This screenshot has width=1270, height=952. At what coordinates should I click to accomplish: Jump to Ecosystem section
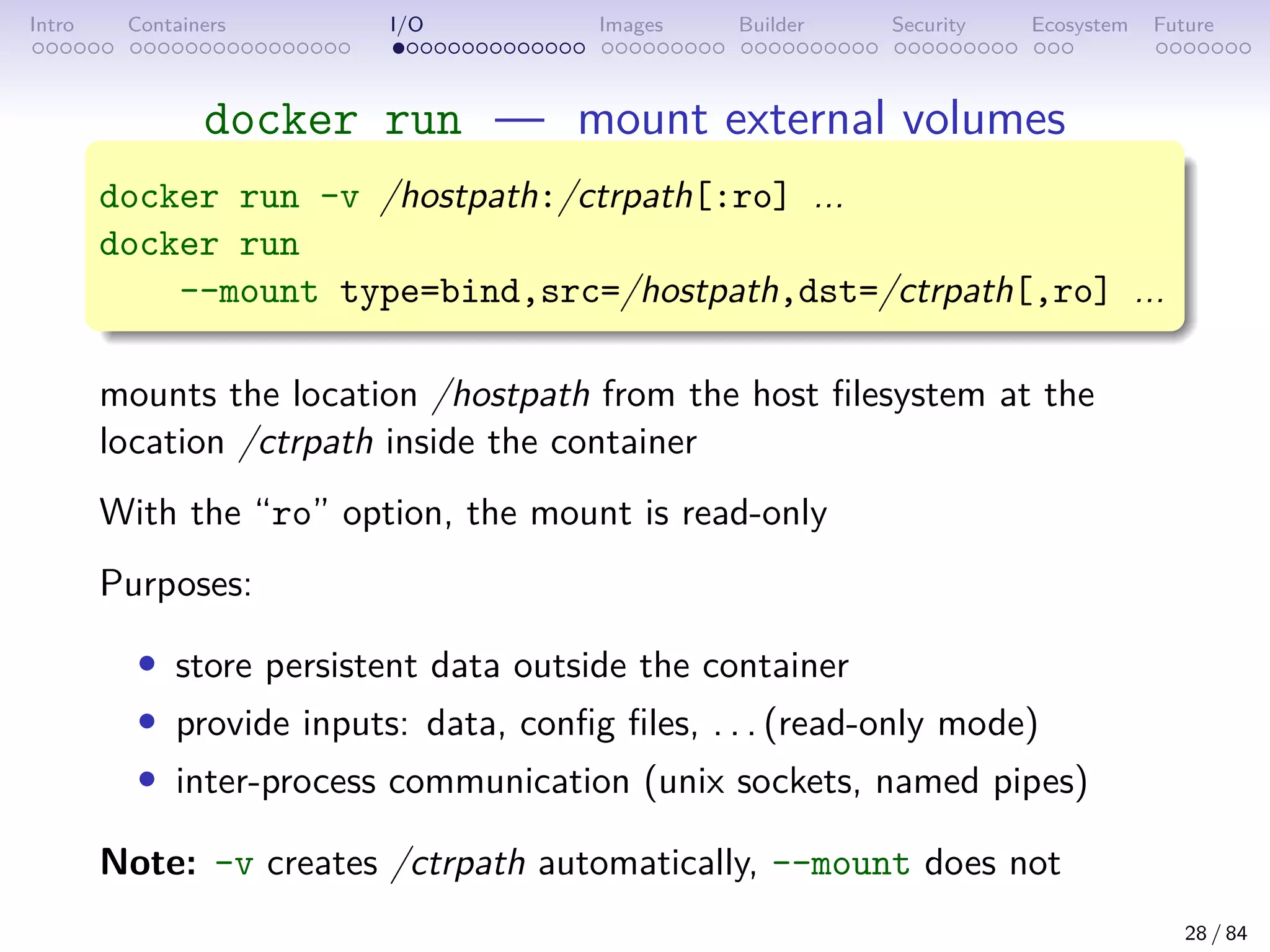click(x=1079, y=25)
